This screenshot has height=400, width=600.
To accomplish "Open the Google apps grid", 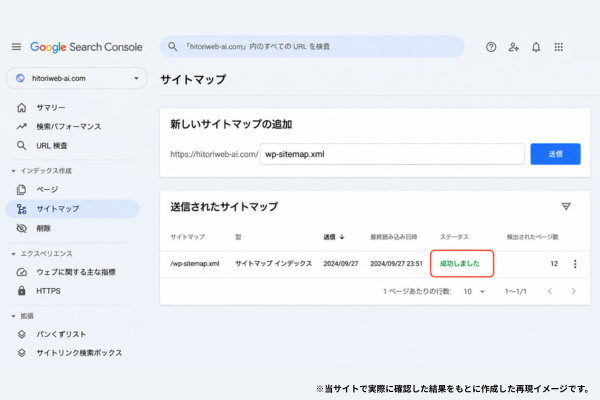I will coord(559,47).
